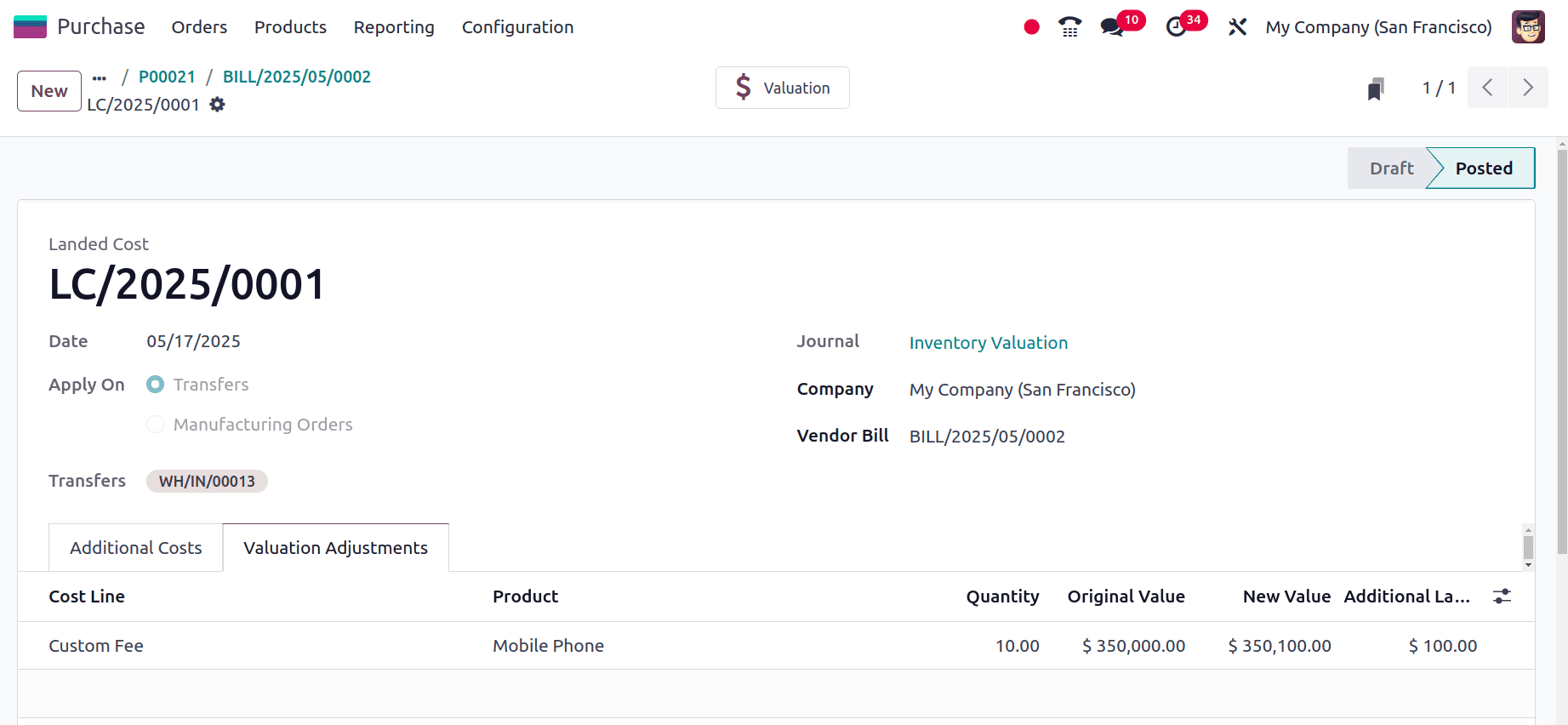This screenshot has height=725, width=1568.
Task: Open the WH/IN/00013 transfer tag
Action: coord(207,482)
